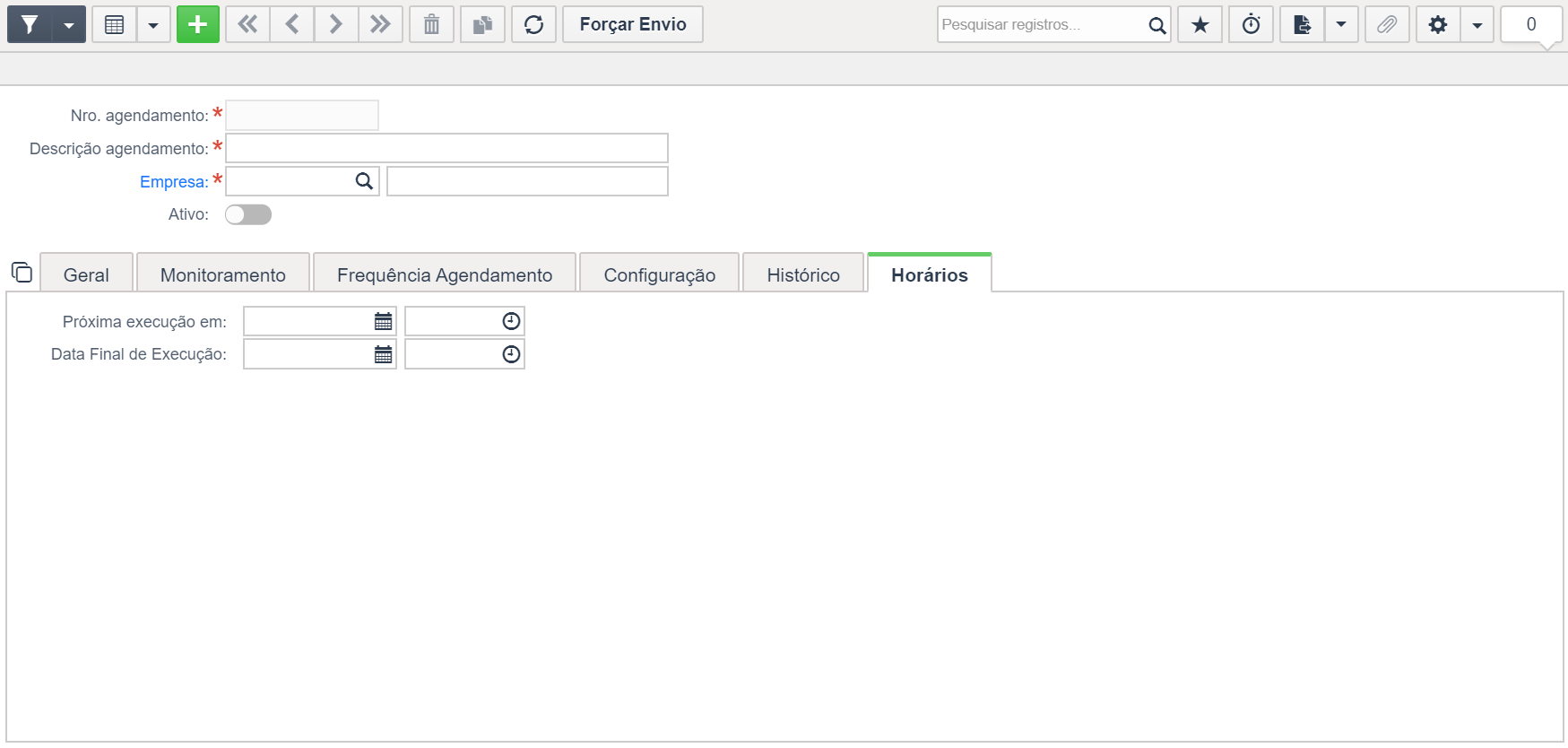Open time picker for Data Final de Execução
Viewport: 1568px width, 748px height.
pos(511,354)
